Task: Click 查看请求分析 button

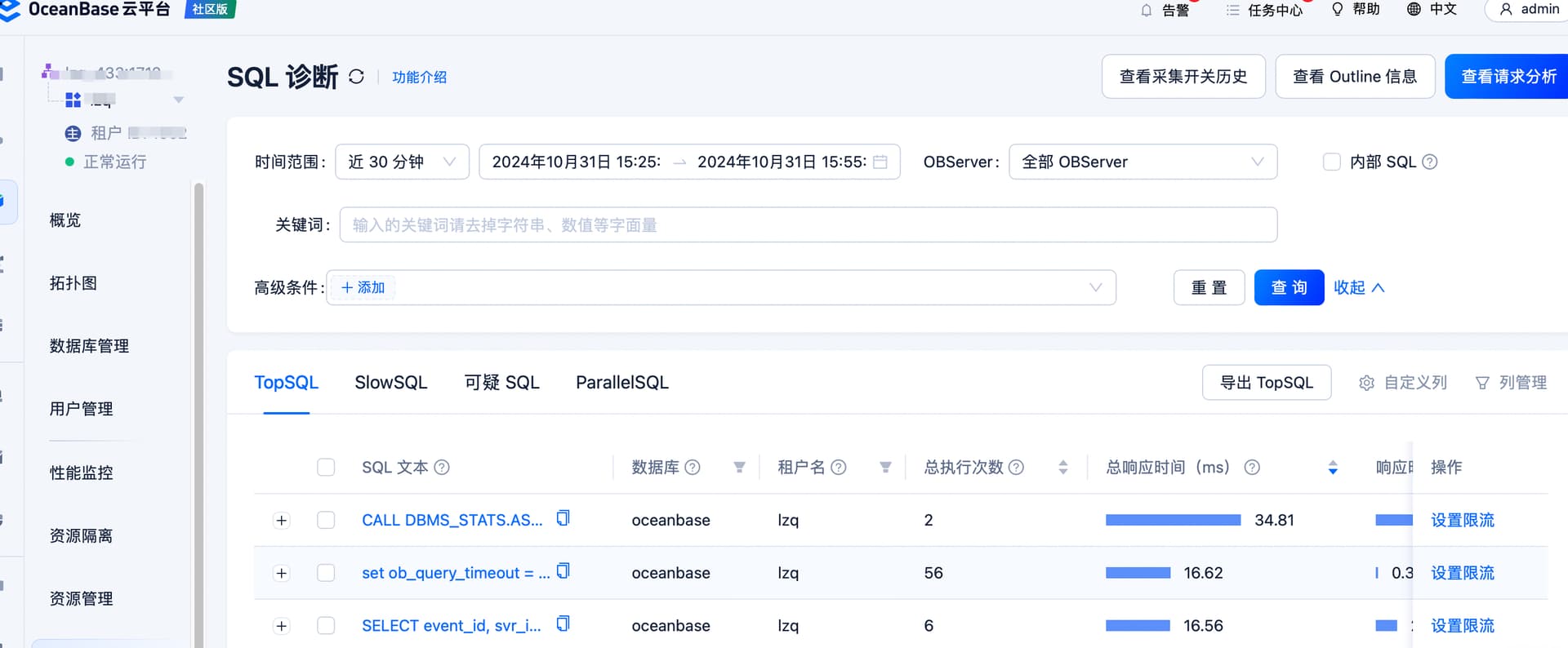Action: tap(1507, 77)
